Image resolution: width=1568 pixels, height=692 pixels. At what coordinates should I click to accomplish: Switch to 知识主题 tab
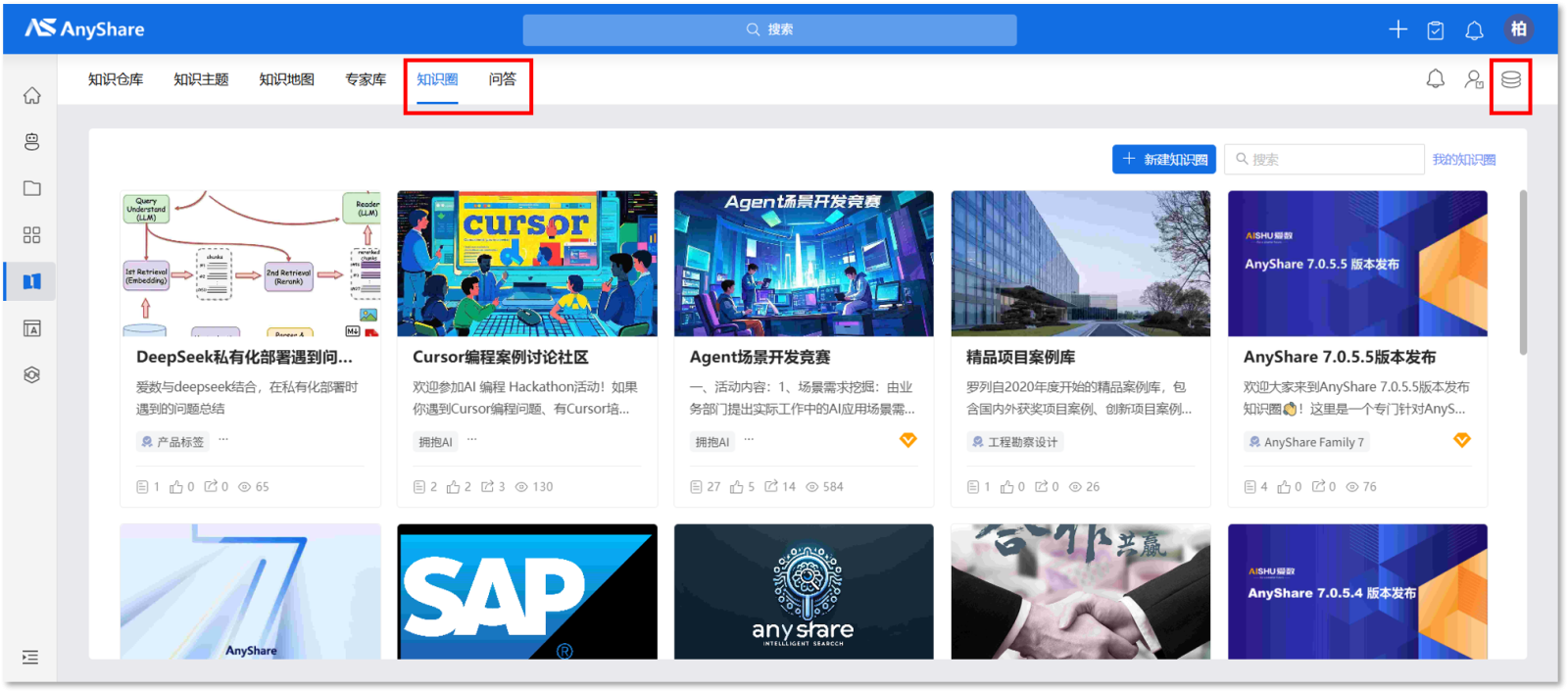(201, 79)
